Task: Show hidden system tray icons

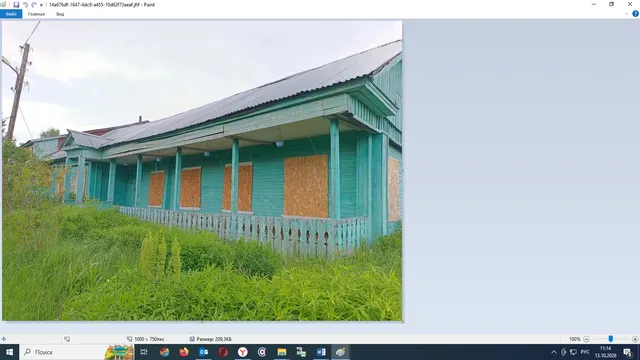Action: [x=553, y=352]
